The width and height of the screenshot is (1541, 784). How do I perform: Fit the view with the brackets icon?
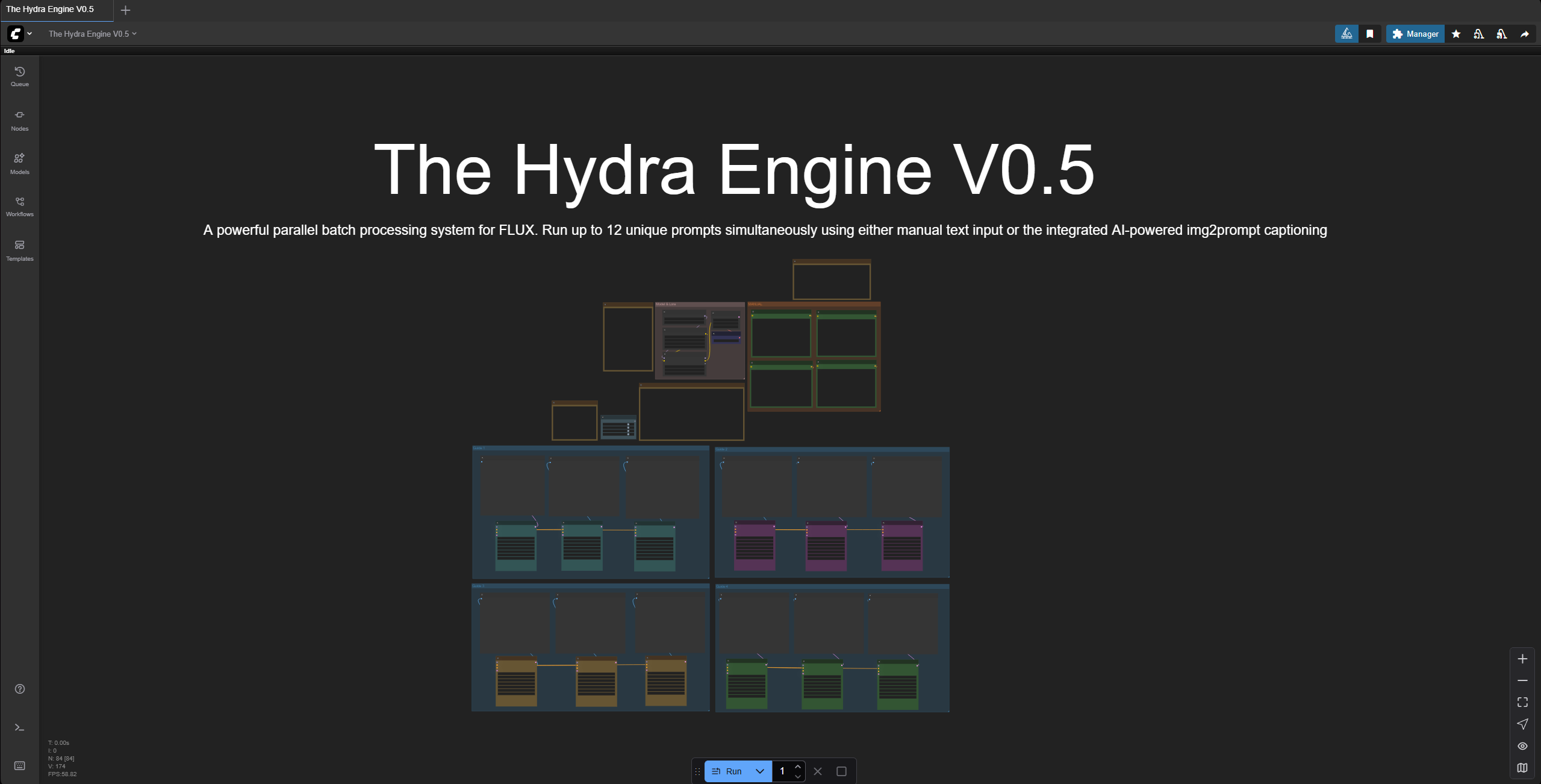click(x=1522, y=702)
